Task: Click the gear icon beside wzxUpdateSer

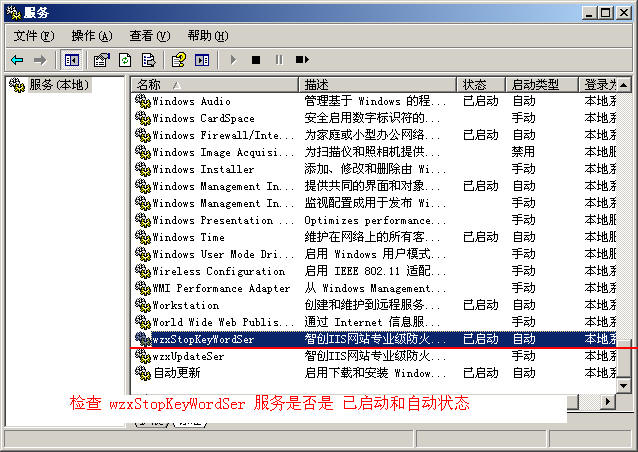Action: pos(143,356)
